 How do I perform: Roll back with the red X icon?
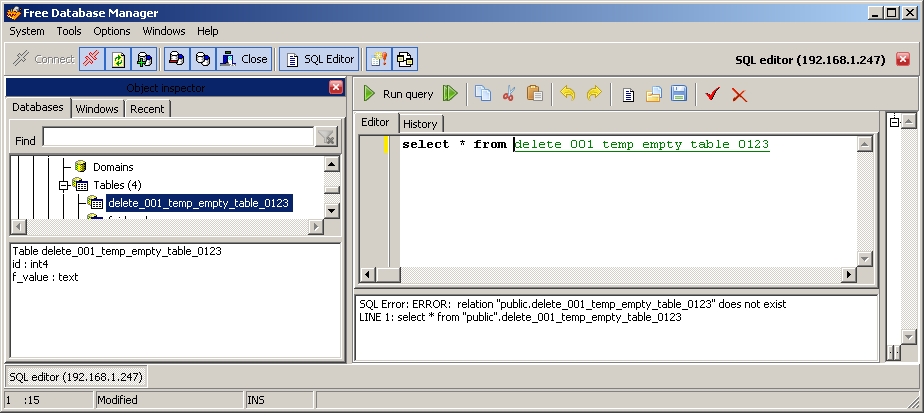[739, 94]
